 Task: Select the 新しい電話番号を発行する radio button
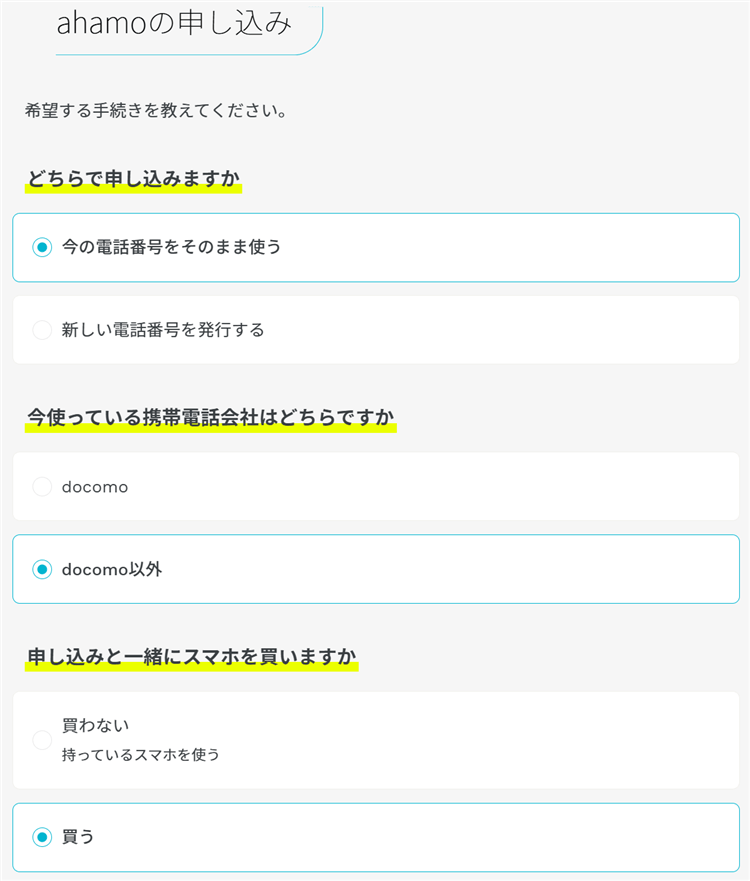click(42, 330)
